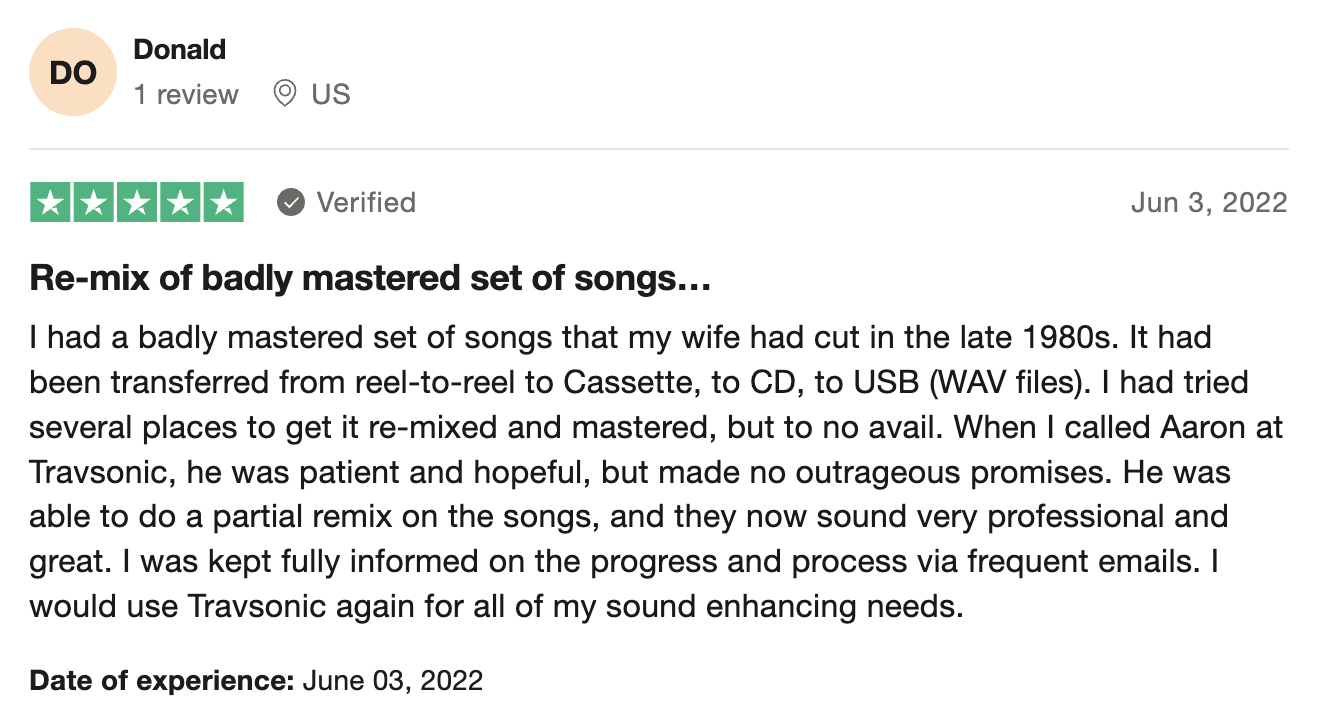This screenshot has height=722, width=1320.
Task: Select the third green rating star
Action: click(137, 203)
